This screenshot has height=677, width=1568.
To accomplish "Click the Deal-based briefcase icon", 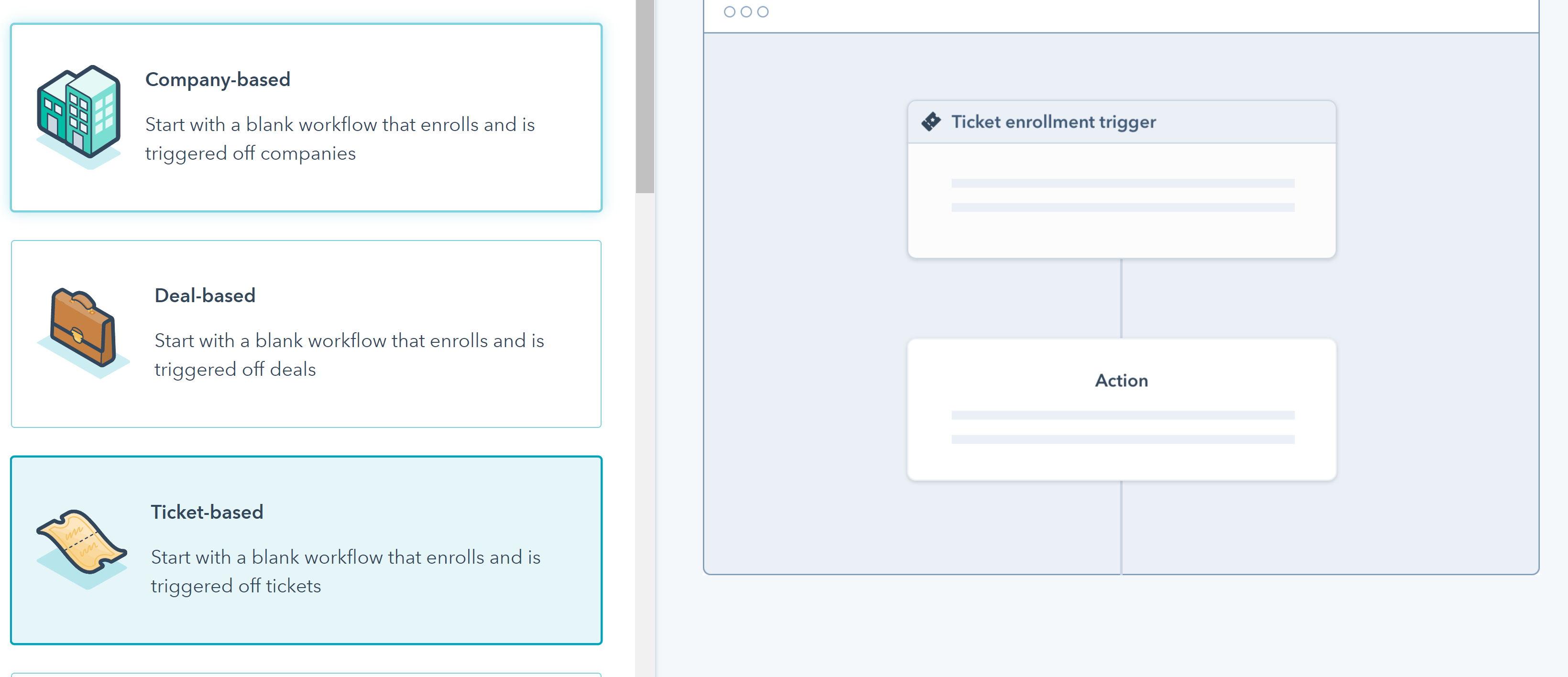I will pos(83,332).
